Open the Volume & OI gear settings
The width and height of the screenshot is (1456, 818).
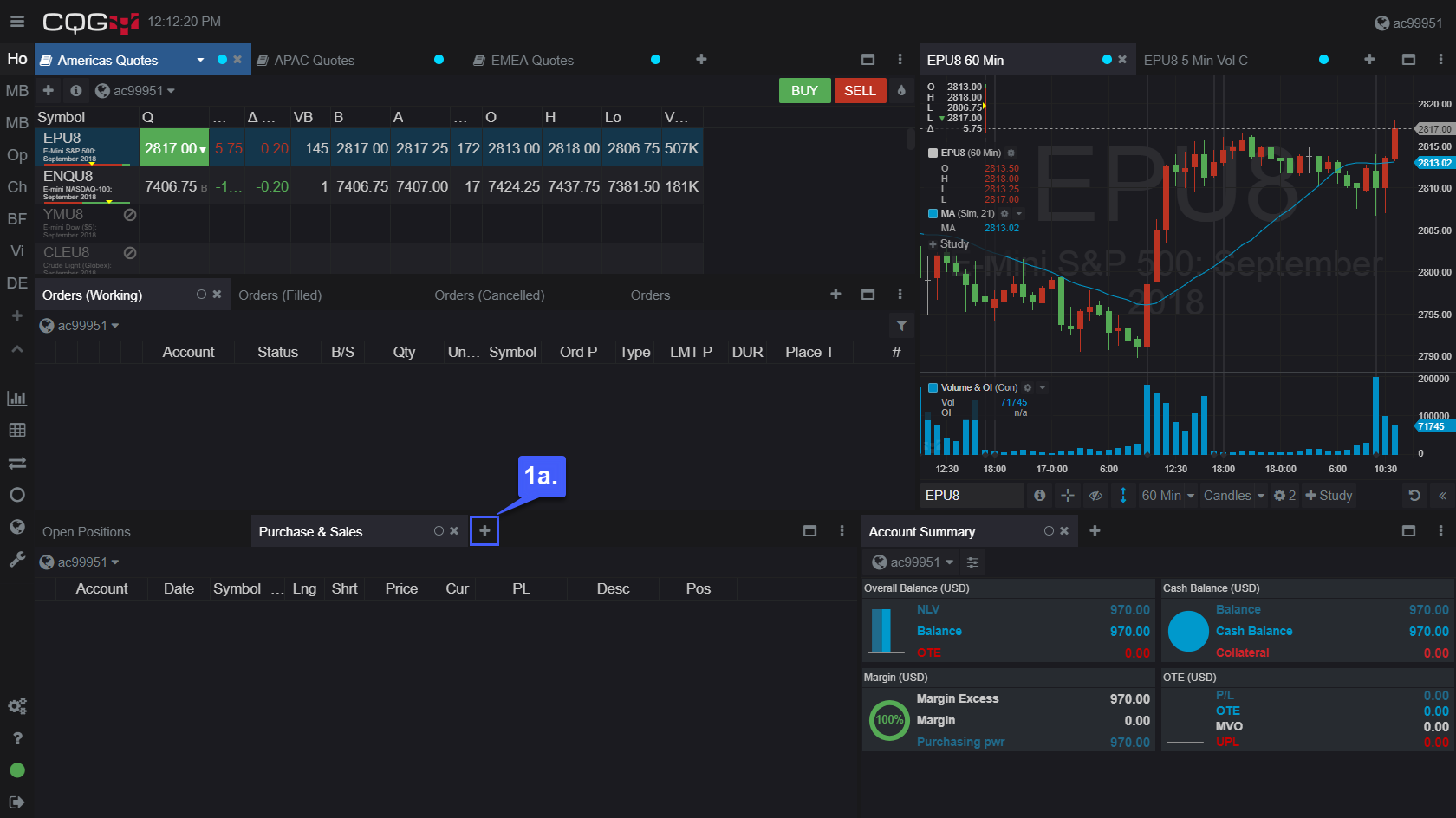(1028, 387)
